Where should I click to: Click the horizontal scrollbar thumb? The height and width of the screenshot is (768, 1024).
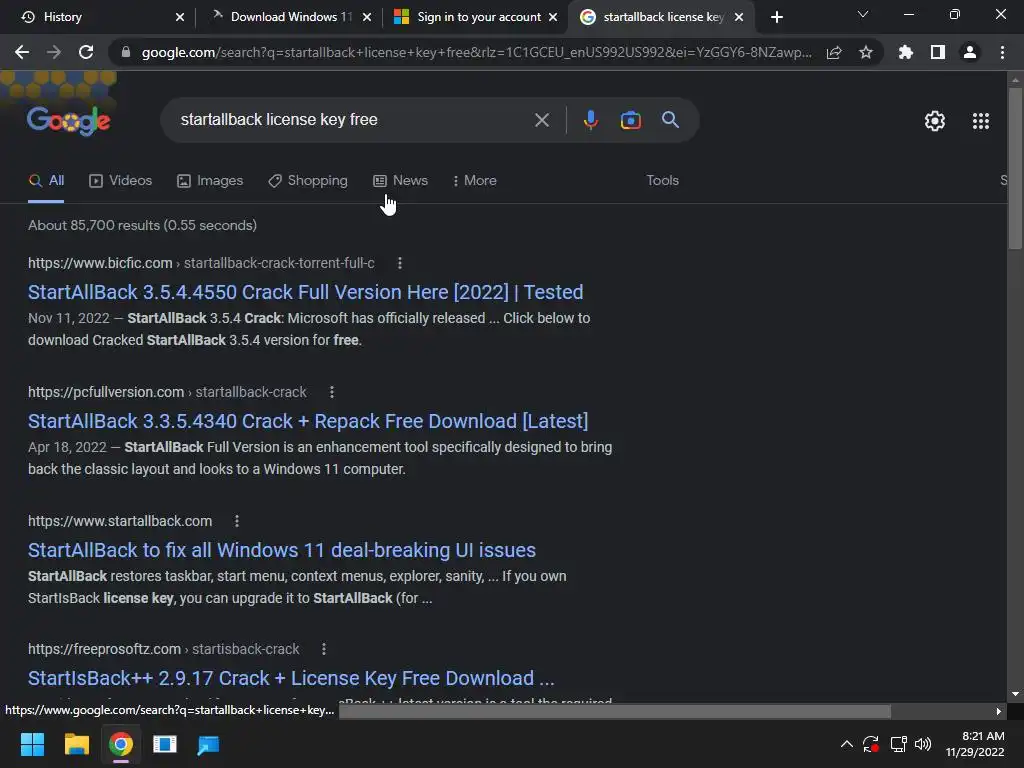pos(615,711)
